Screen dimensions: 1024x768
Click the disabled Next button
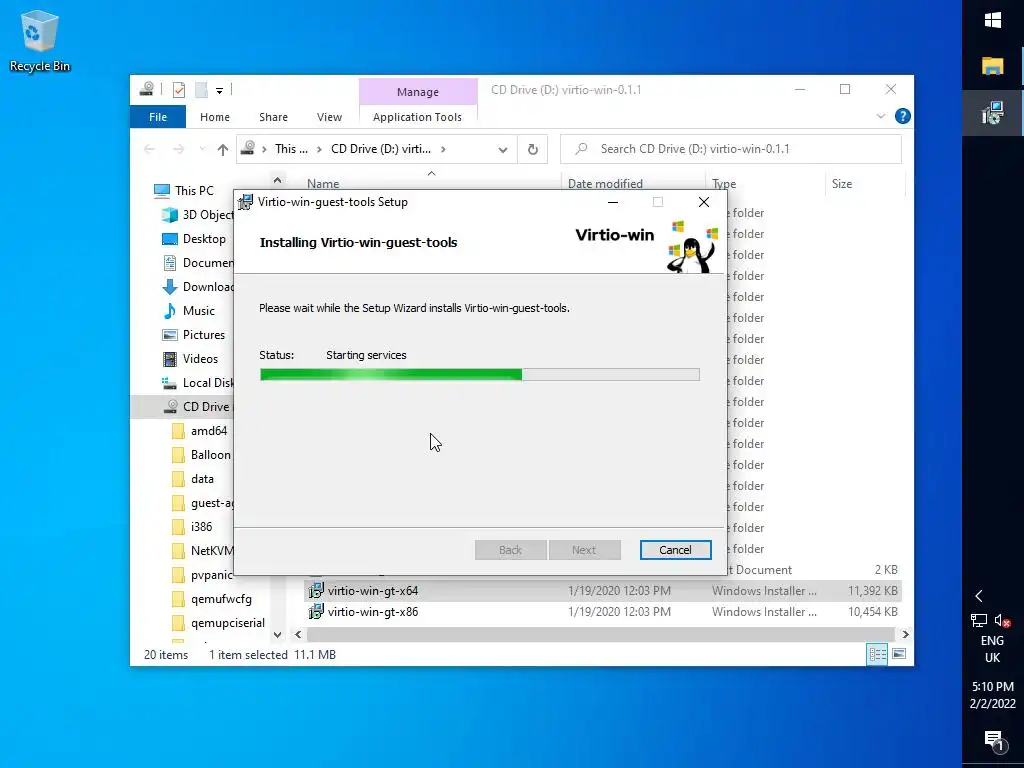[584, 550]
